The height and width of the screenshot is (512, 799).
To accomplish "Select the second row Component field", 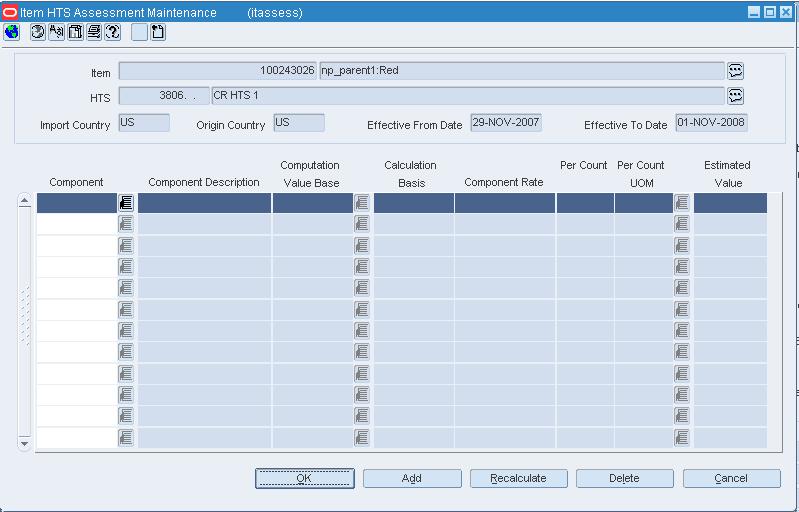I will (77, 224).
